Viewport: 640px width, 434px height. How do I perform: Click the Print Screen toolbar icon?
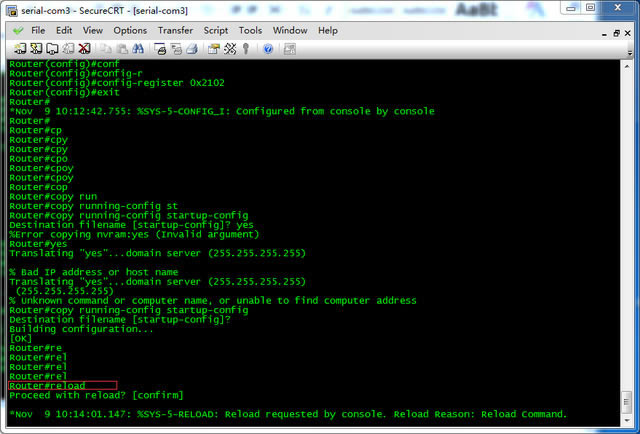coord(160,49)
